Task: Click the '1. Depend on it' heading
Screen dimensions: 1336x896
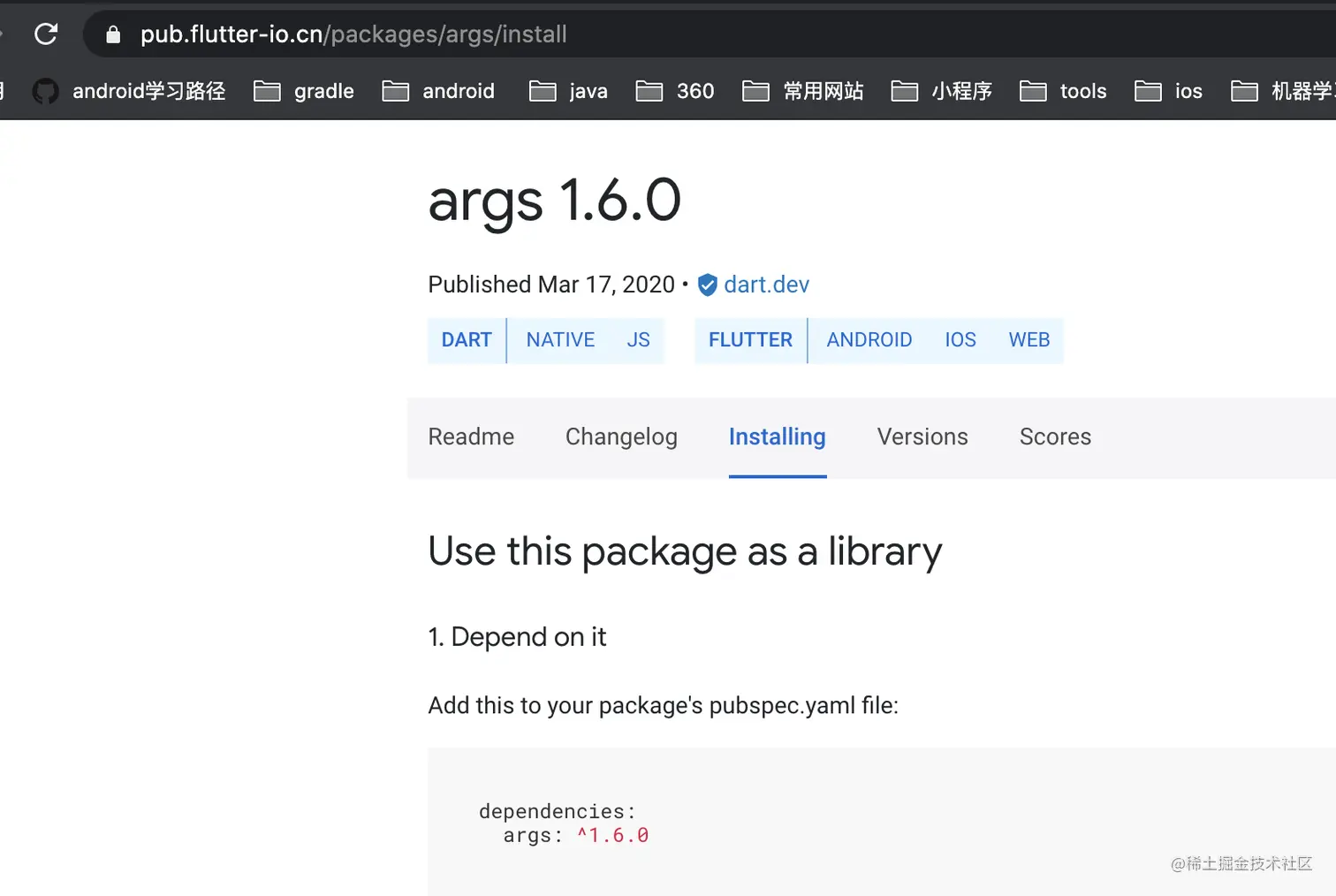Action: point(517,637)
